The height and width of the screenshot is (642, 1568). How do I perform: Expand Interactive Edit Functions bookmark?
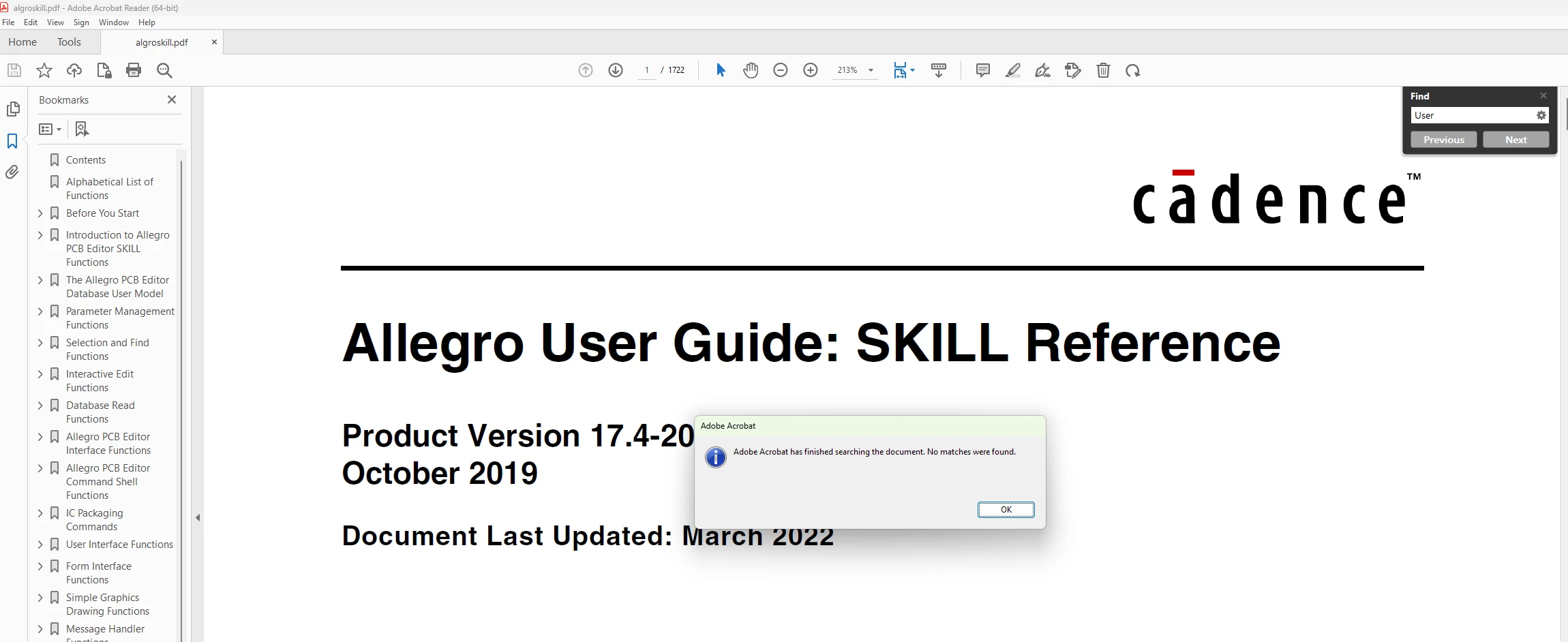[40, 374]
